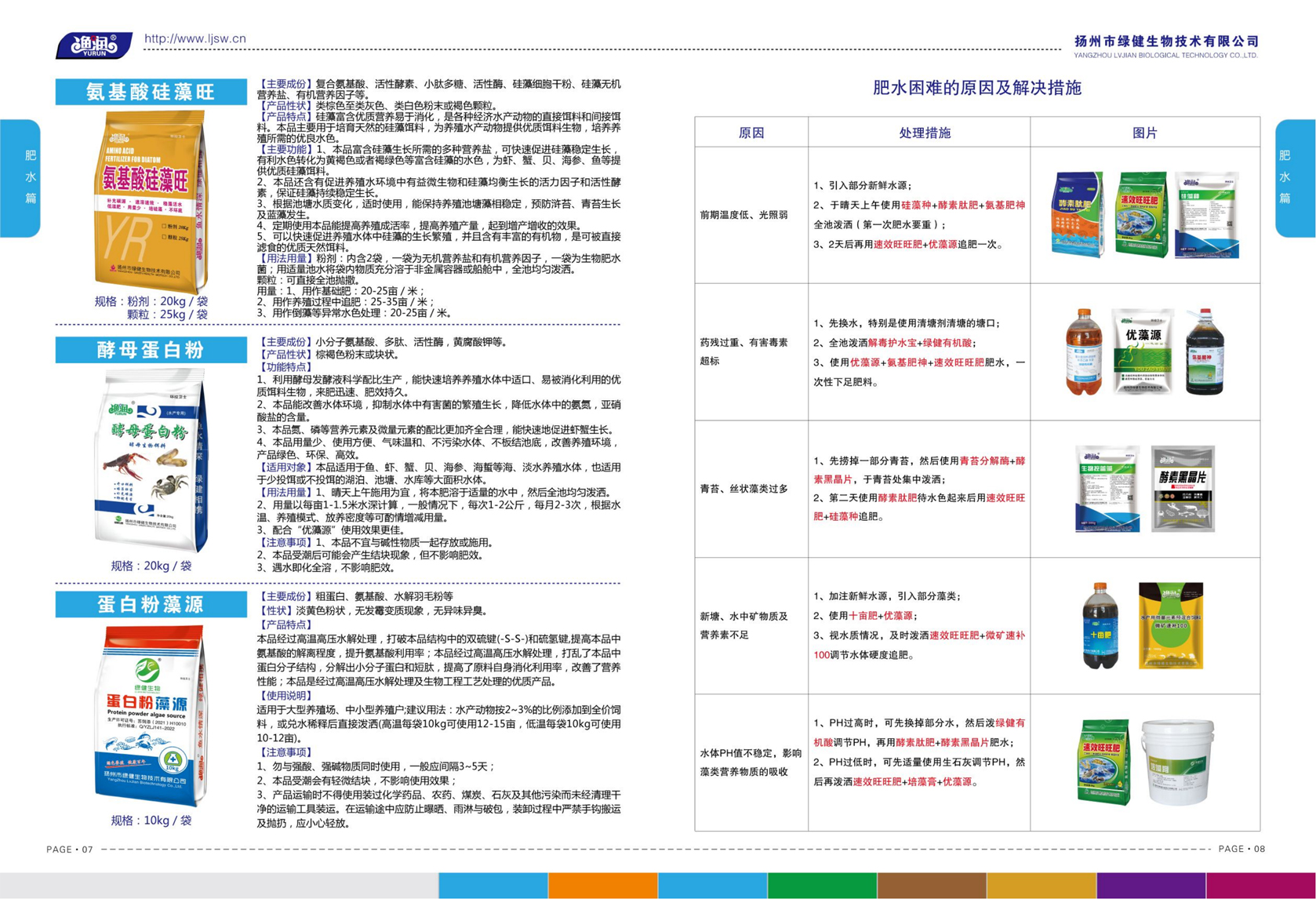The width and height of the screenshot is (1316, 899).
Task: Click the orange liquid bottle in the 药残过重 row
Action: [x=1083, y=351]
